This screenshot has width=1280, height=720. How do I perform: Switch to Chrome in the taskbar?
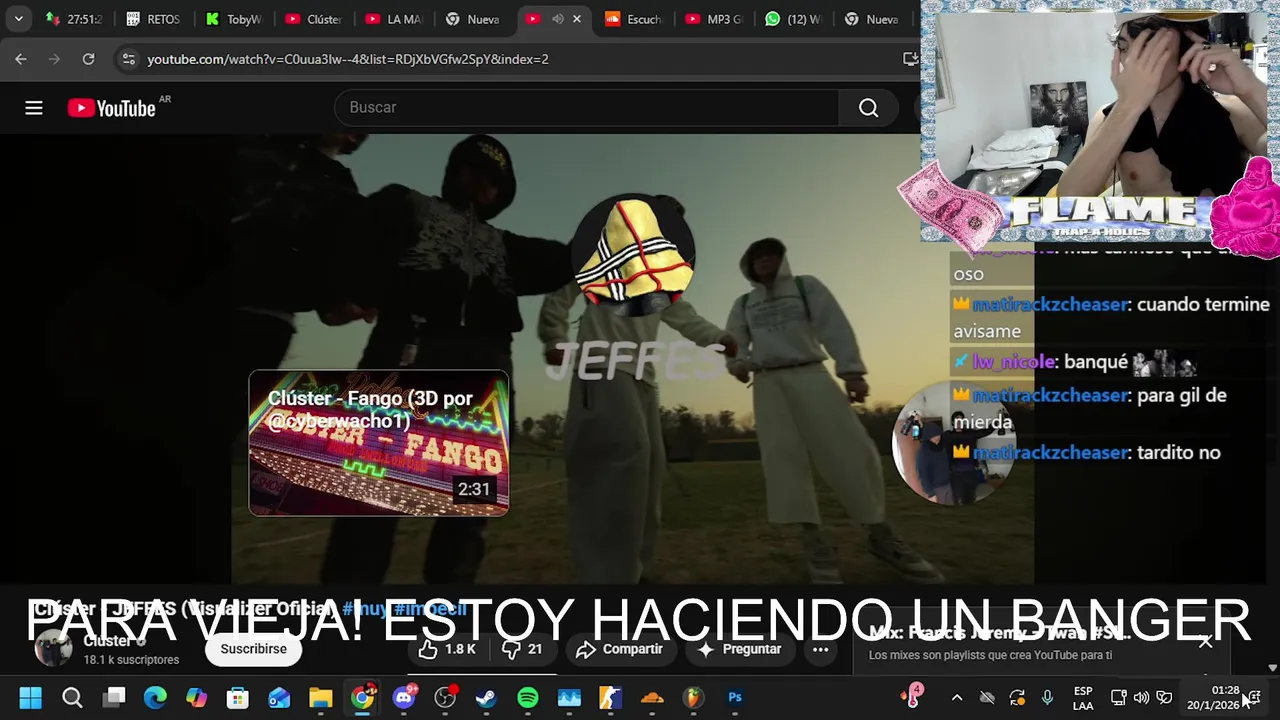[362, 698]
